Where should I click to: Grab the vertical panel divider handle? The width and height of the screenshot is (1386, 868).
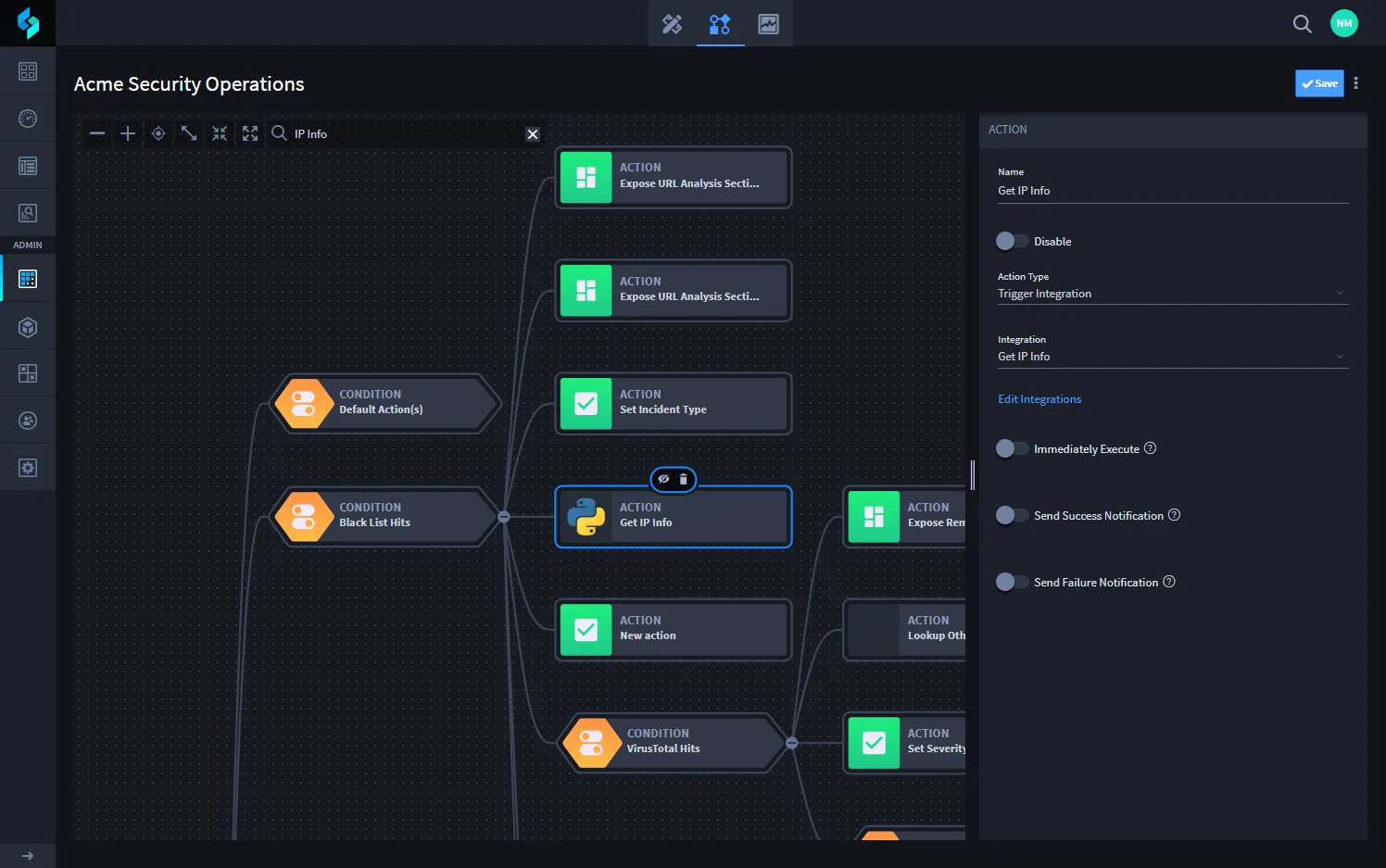(x=972, y=475)
